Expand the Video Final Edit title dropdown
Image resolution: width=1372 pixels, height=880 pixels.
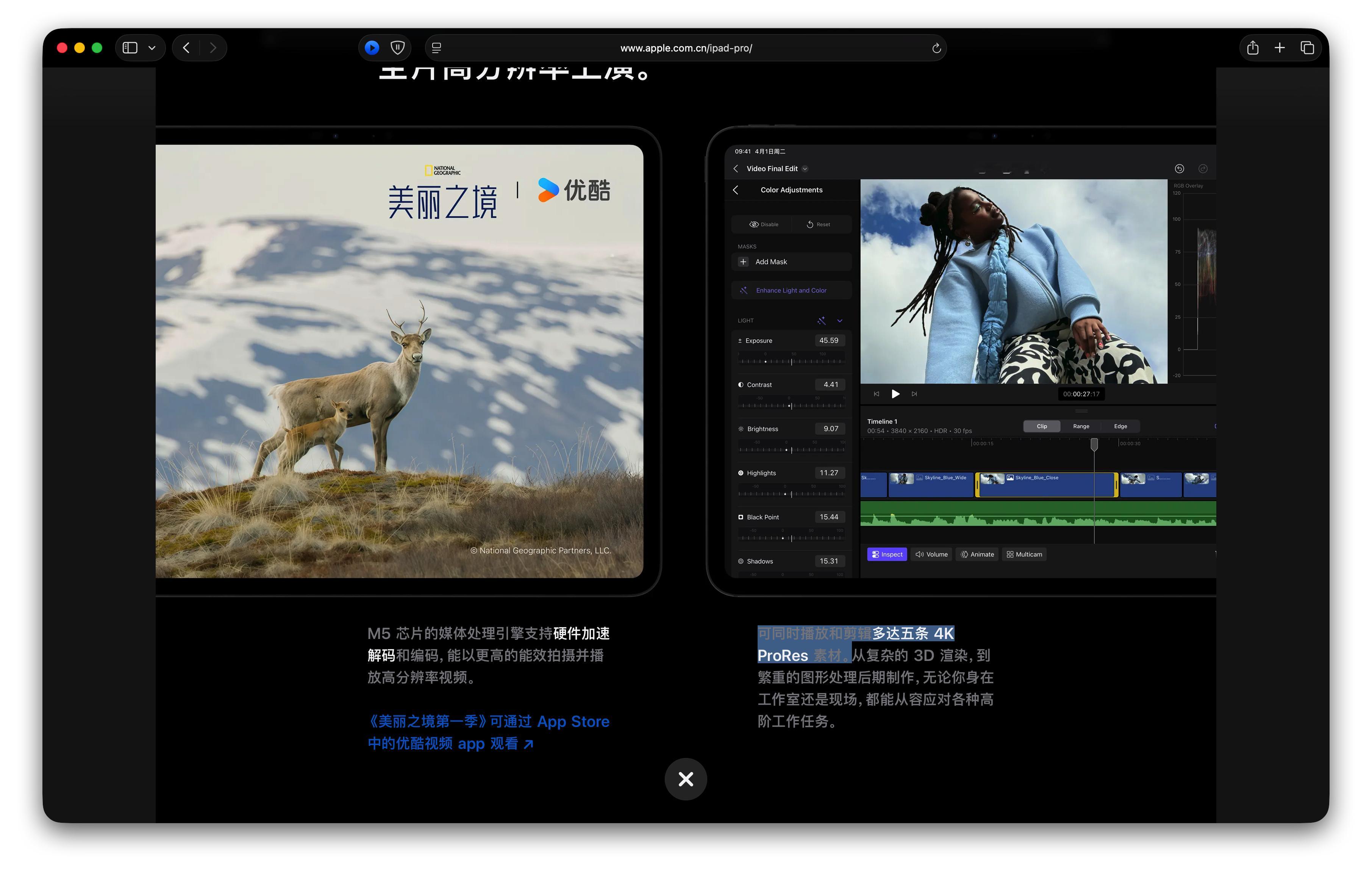805,169
